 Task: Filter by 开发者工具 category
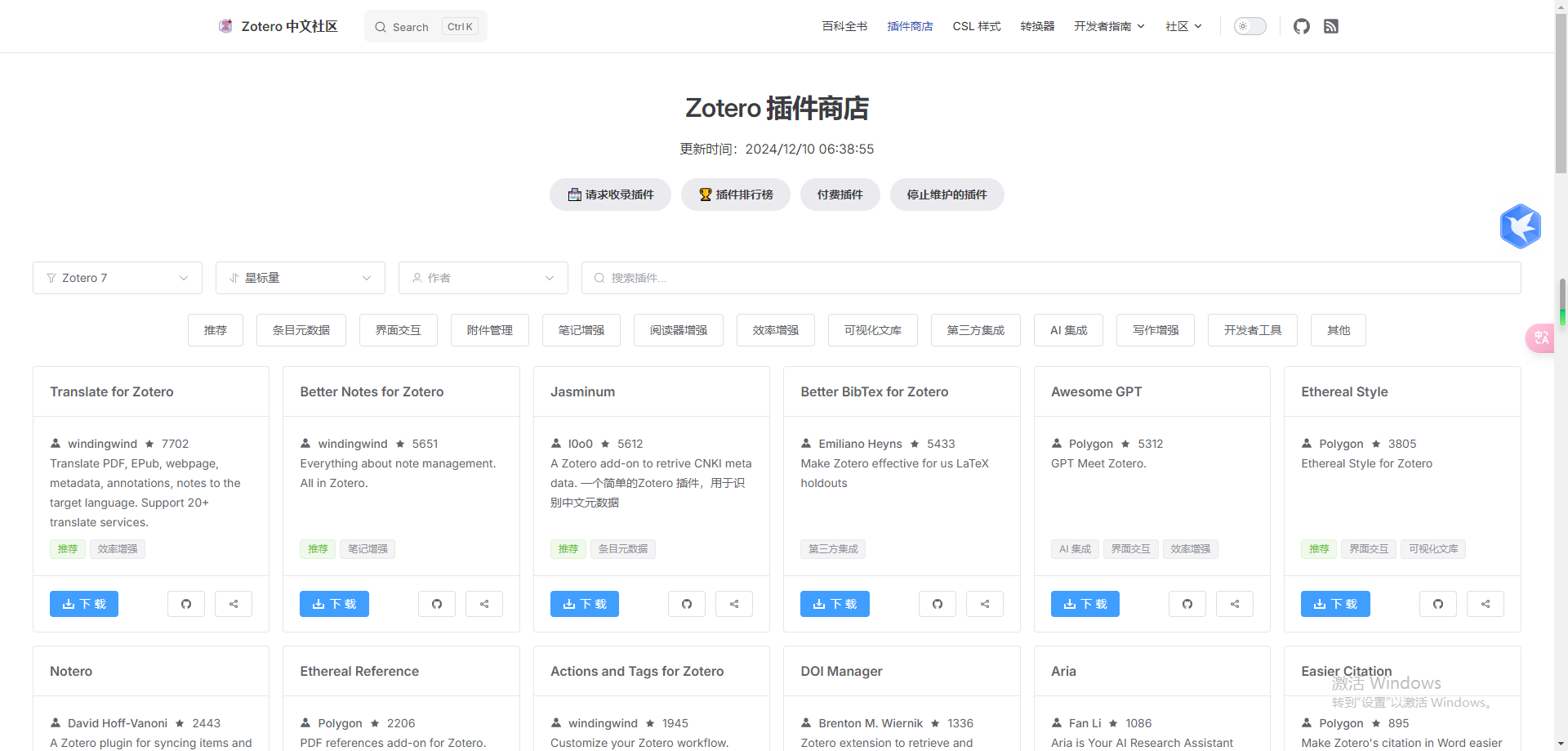[x=1253, y=330]
